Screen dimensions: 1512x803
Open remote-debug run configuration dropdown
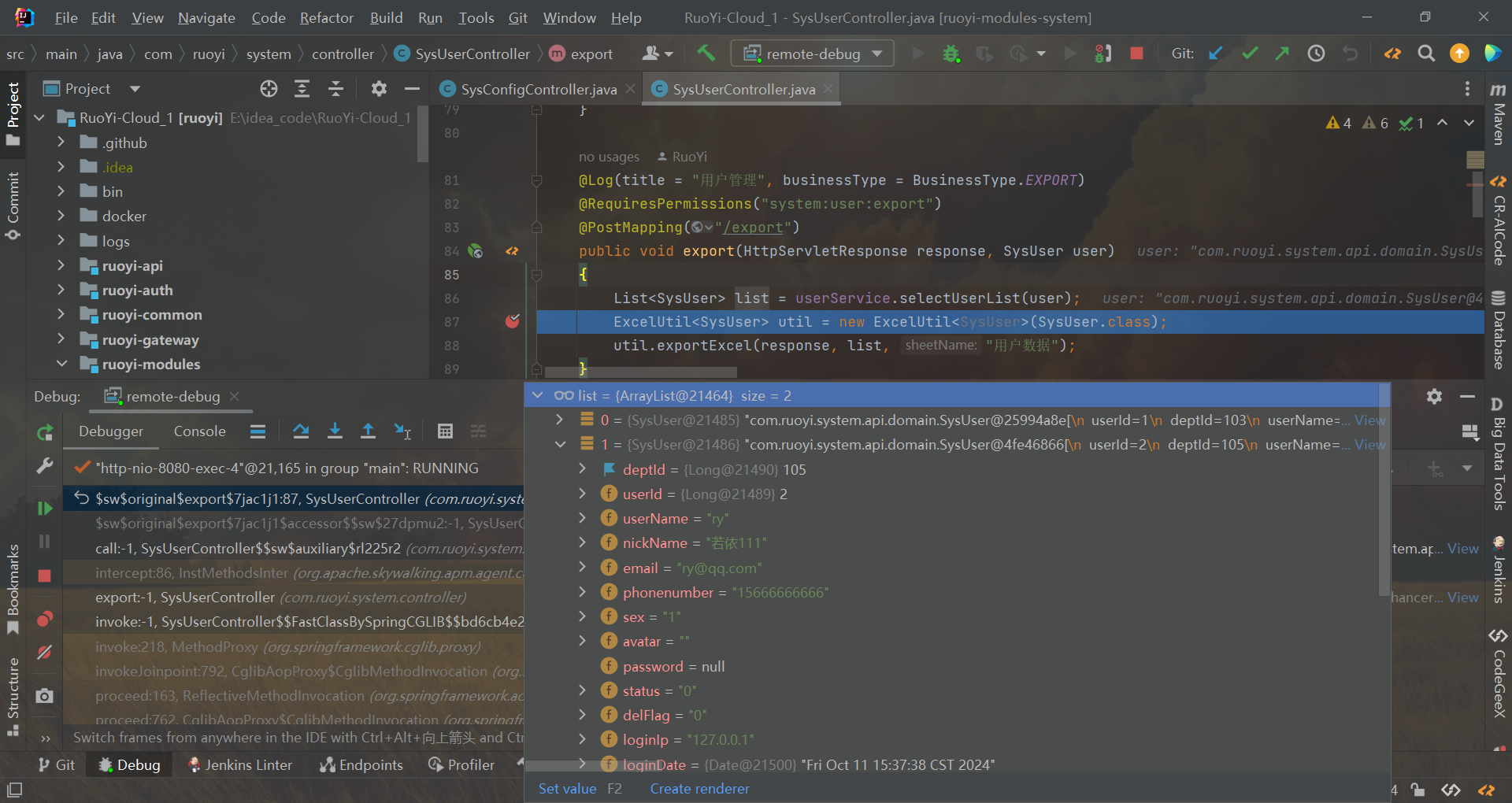point(812,54)
